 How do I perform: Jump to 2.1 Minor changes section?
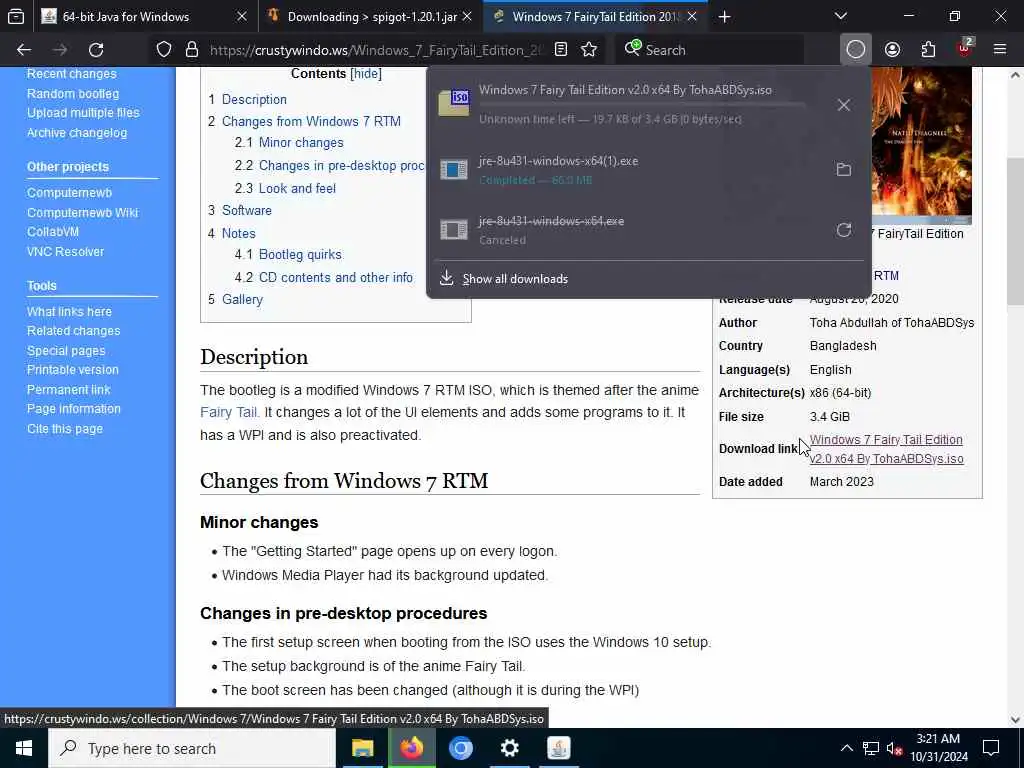click(x=289, y=142)
